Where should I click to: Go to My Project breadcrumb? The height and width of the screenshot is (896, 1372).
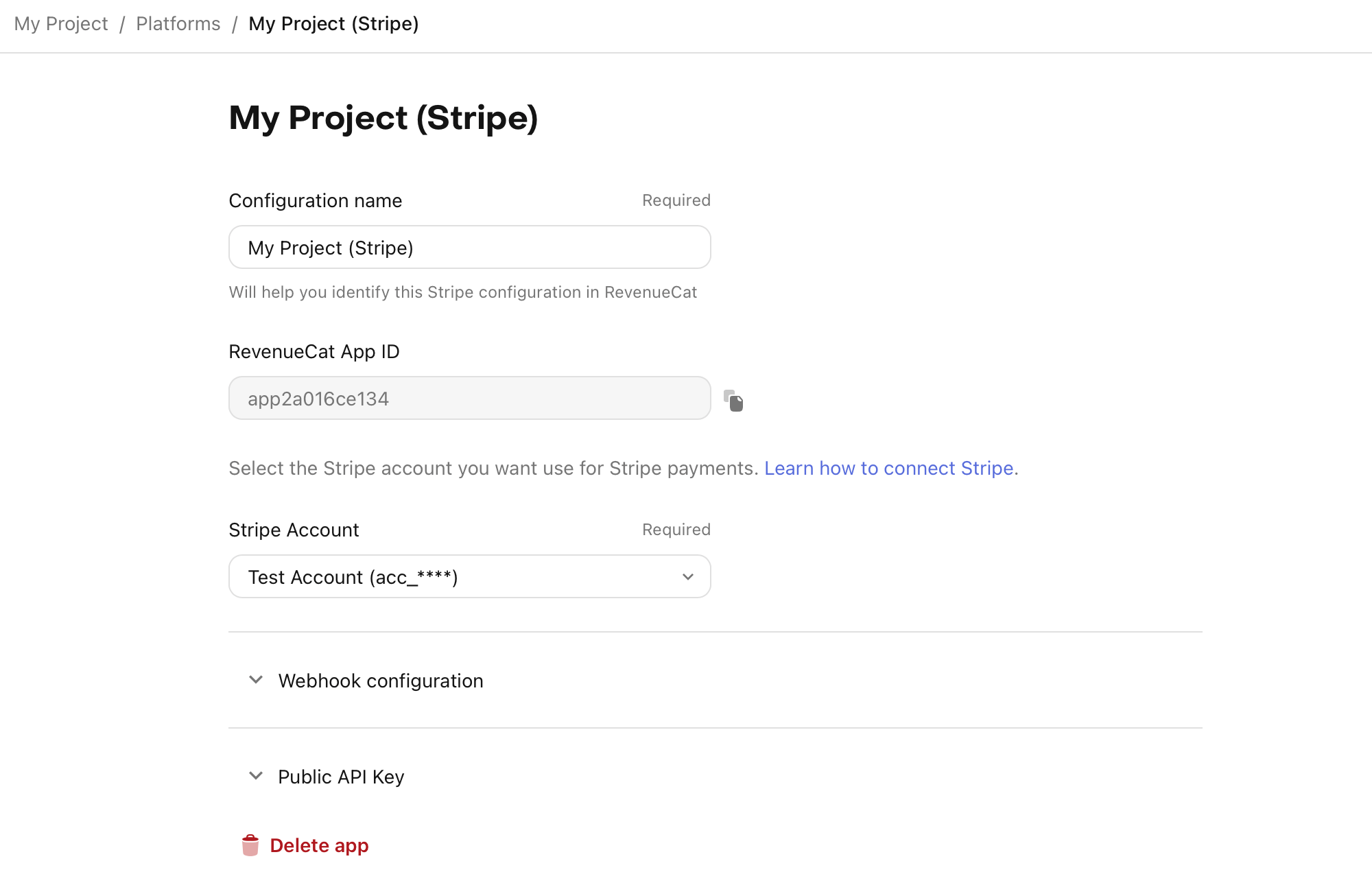61,24
